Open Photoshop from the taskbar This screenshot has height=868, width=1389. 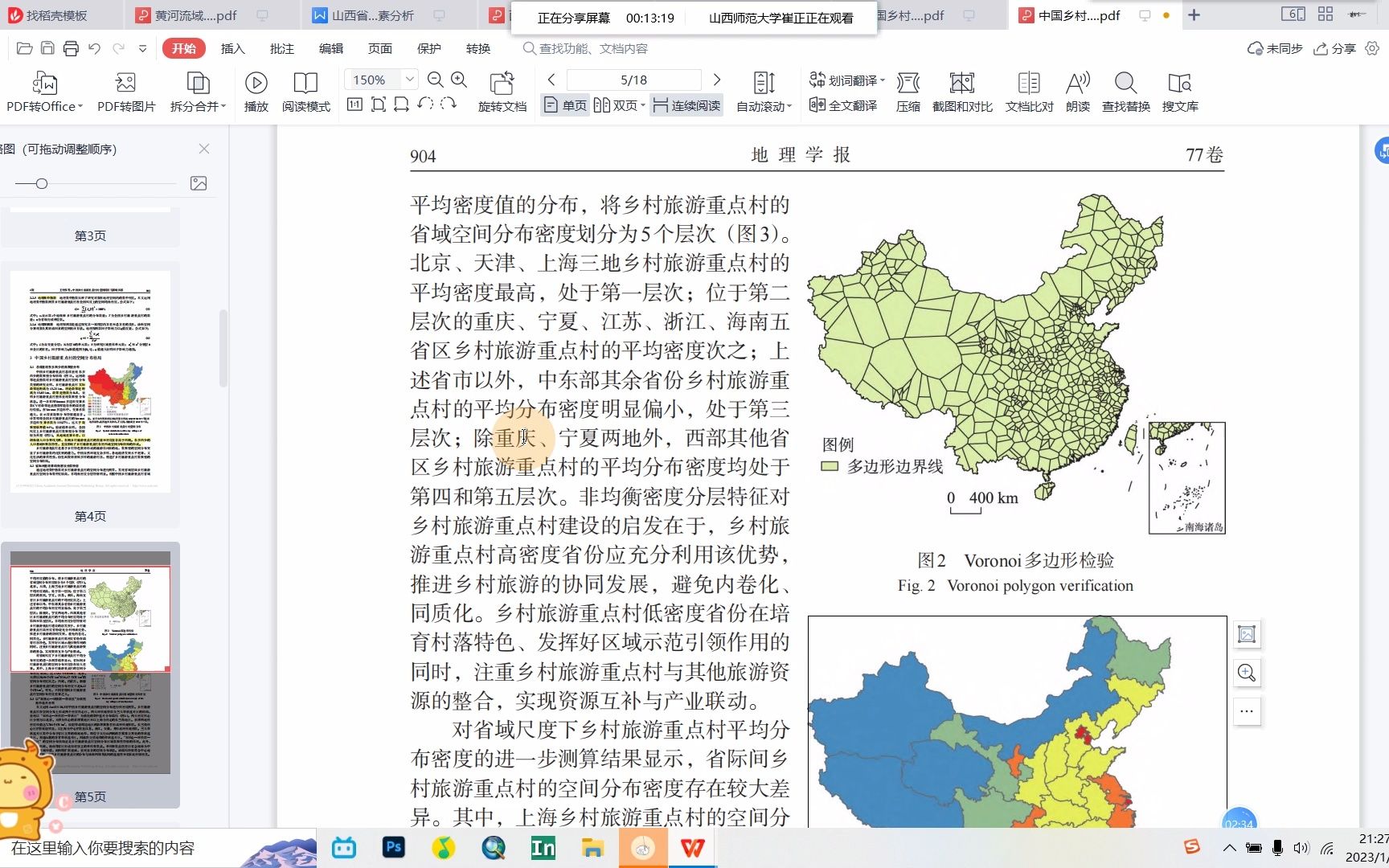[394, 847]
